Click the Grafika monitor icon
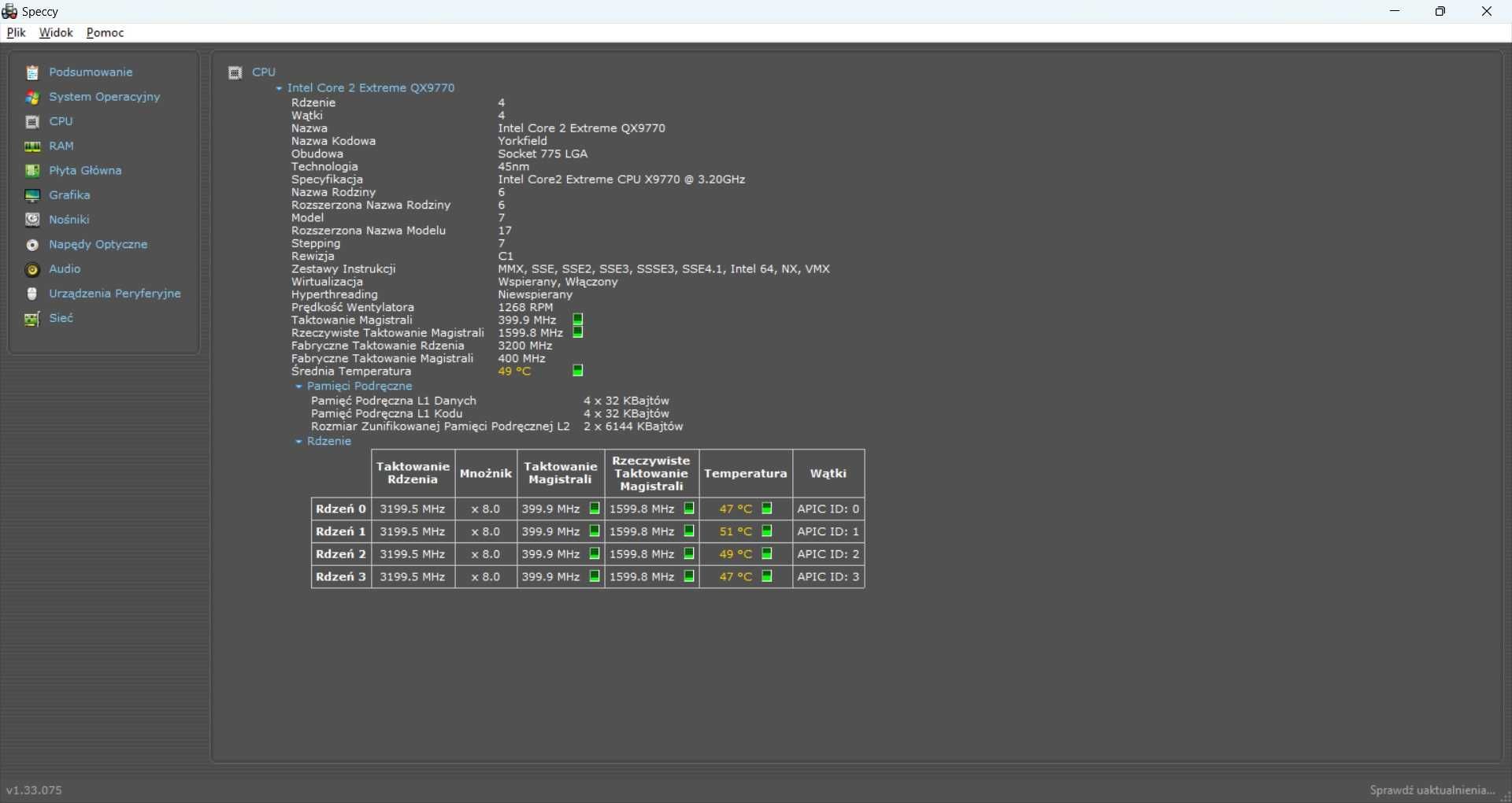 pos(32,195)
